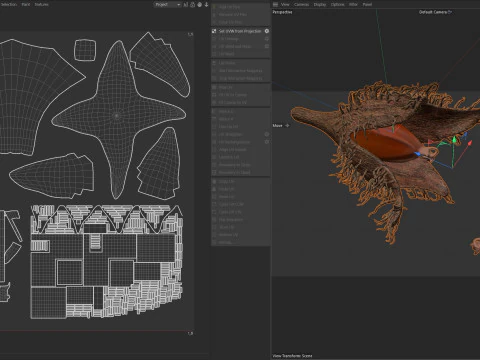The image size is (480, 360).
Task: Open the UV editor Textures menu
Action: pyautogui.click(x=42, y=4)
